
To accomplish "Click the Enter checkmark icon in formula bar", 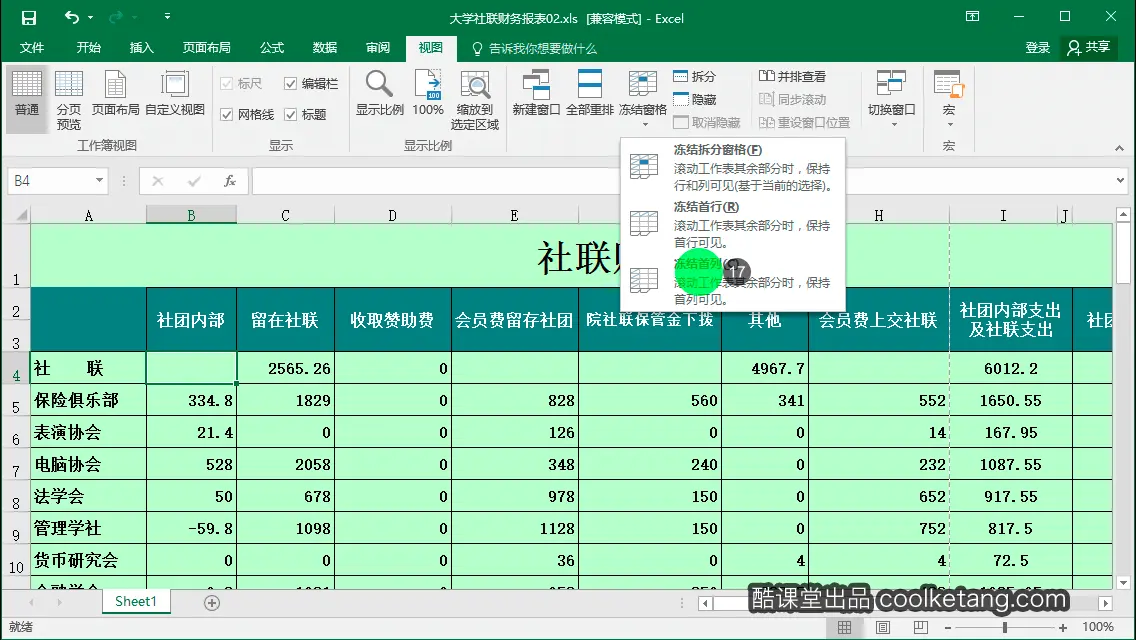I will pos(193,180).
